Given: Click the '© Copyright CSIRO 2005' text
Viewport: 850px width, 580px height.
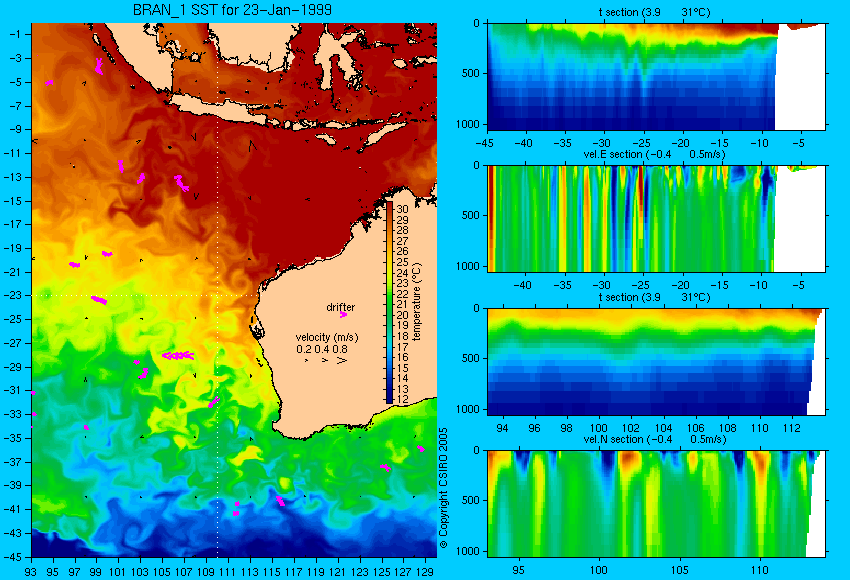Looking at the screenshot, I should coord(443,488).
